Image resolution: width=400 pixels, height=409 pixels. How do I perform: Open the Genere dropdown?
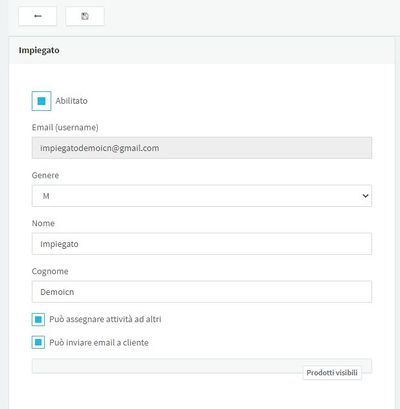(202, 196)
